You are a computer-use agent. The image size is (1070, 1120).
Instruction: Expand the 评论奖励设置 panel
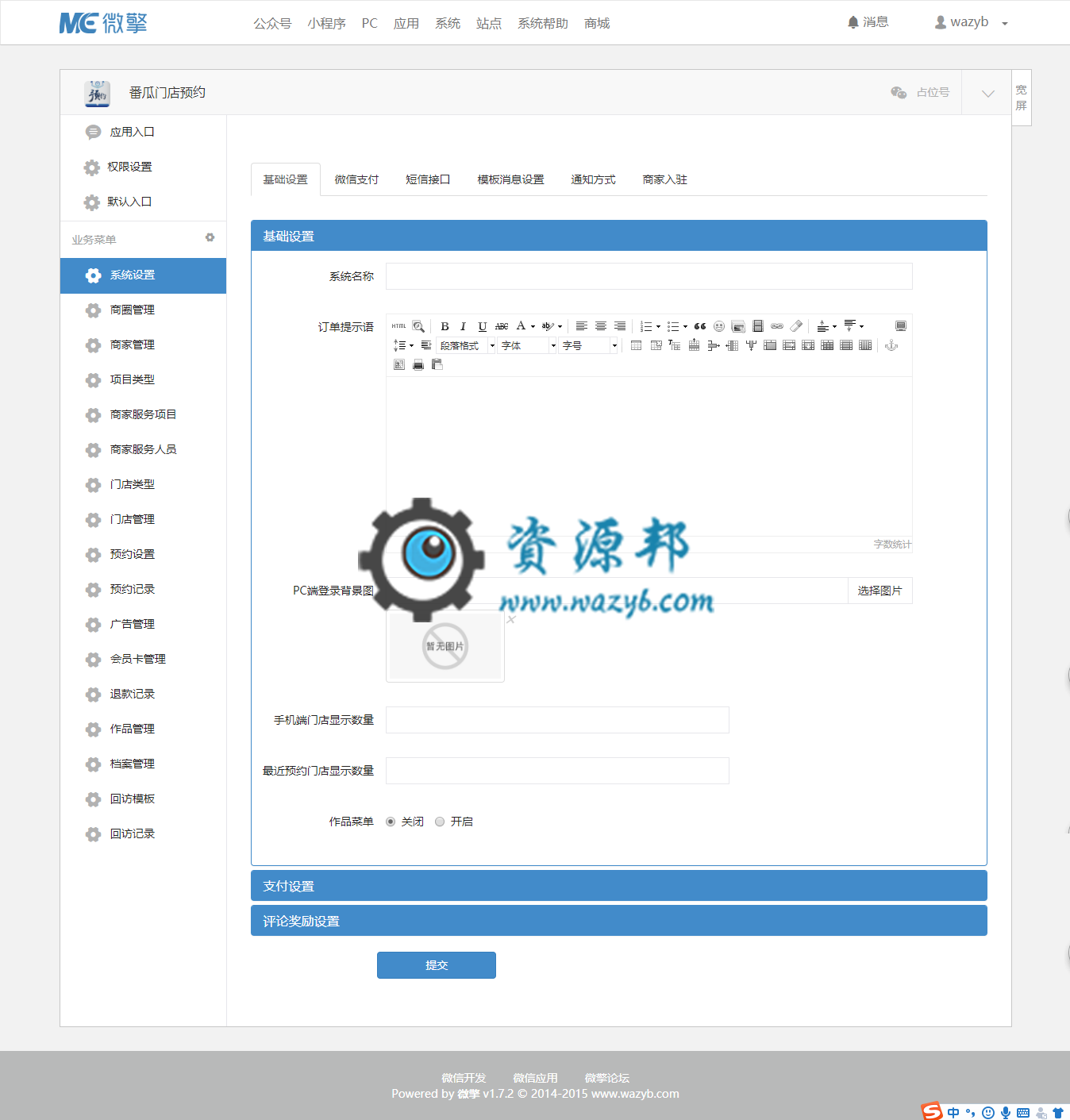(619, 921)
